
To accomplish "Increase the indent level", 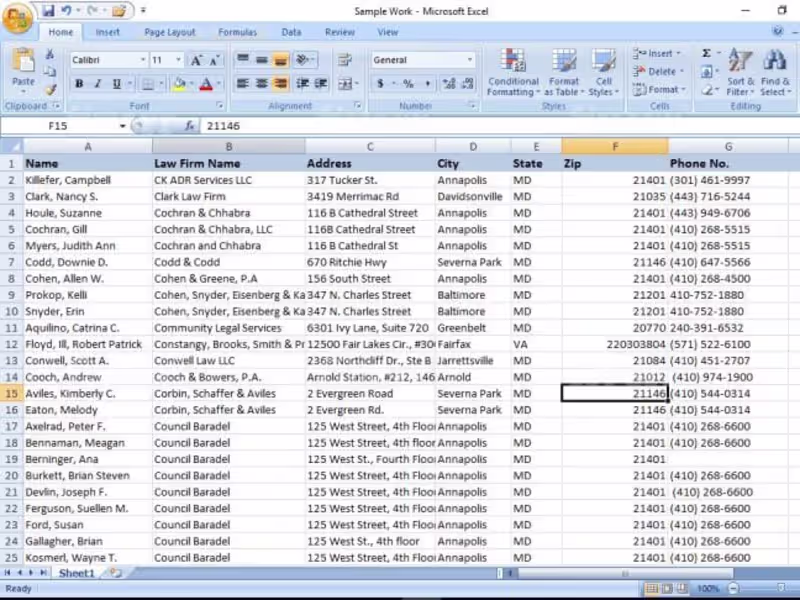I will click(321, 83).
